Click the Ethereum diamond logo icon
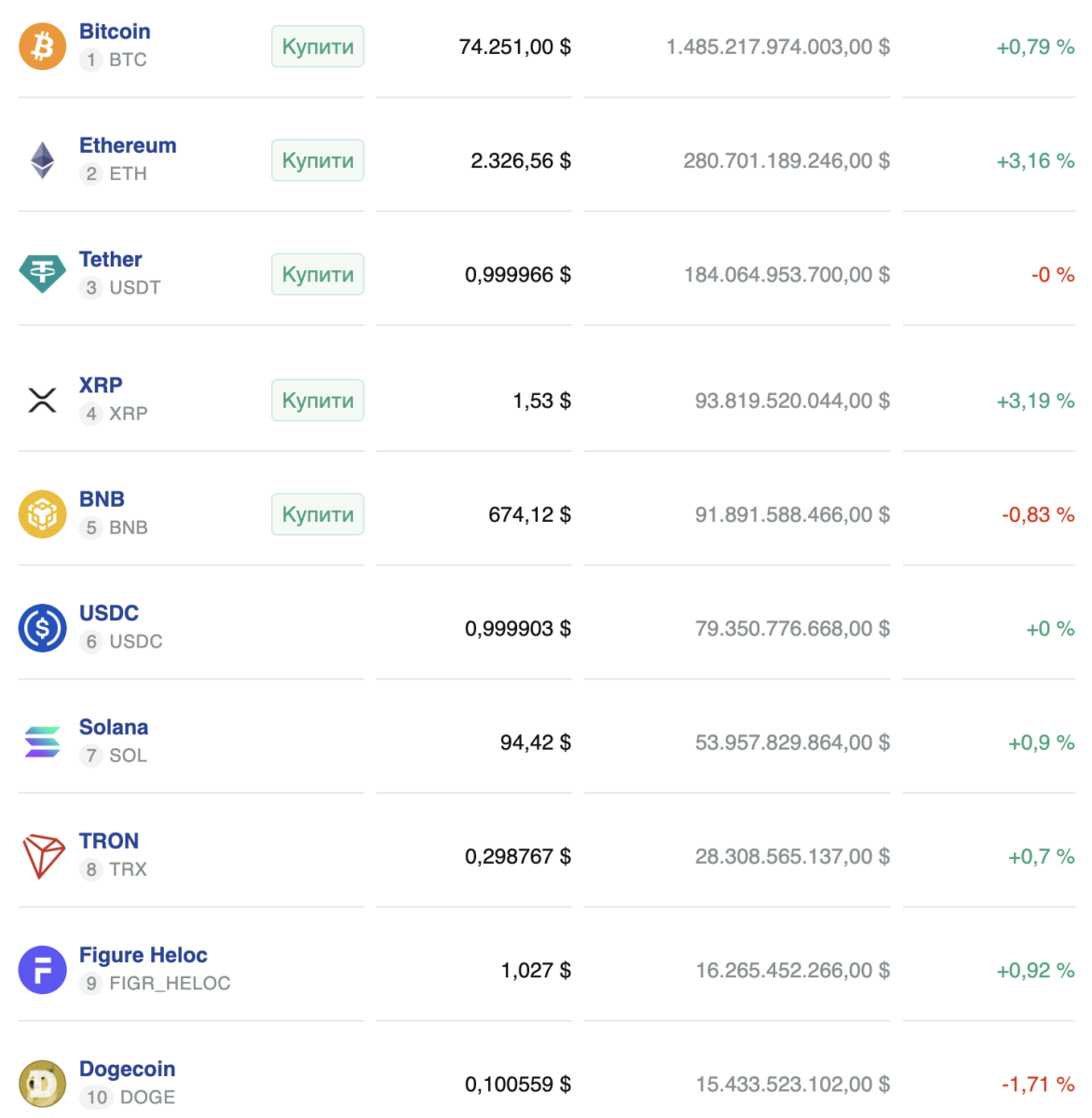Screen dimensions: 1092x1118 click(43, 160)
